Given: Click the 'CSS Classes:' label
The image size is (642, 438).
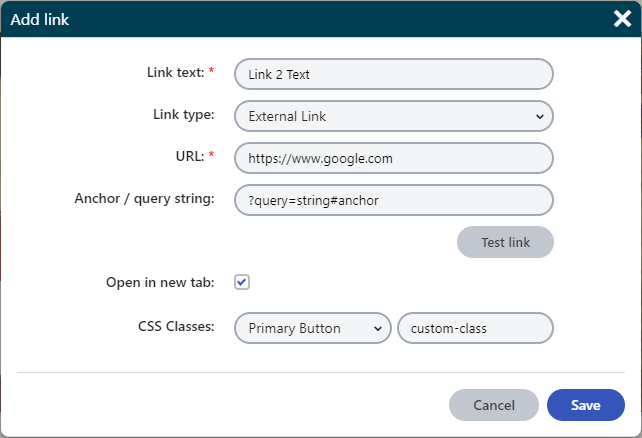Looking at the screenshot, I should coord(176,327).
